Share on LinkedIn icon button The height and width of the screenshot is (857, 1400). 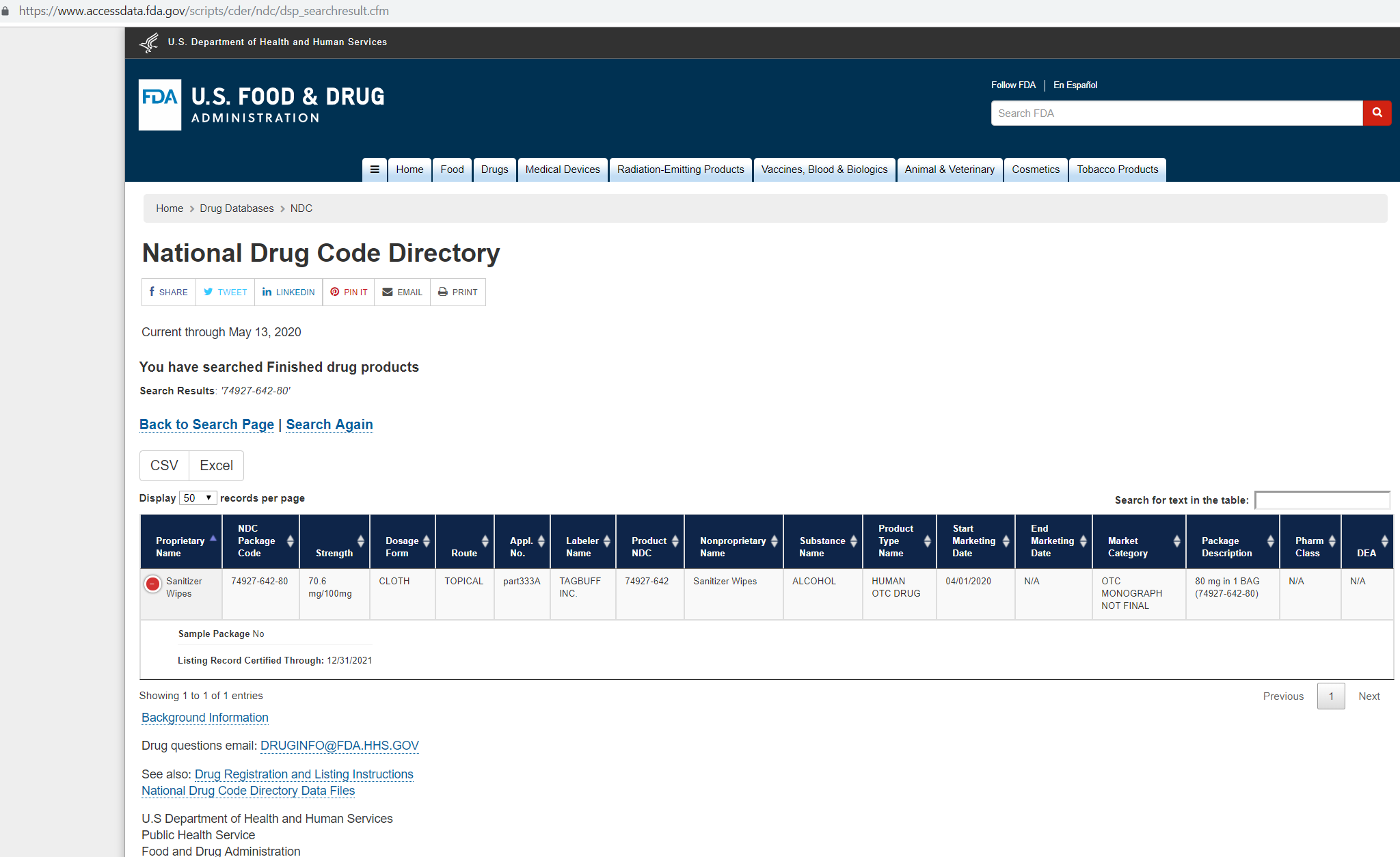coord(267,292)
